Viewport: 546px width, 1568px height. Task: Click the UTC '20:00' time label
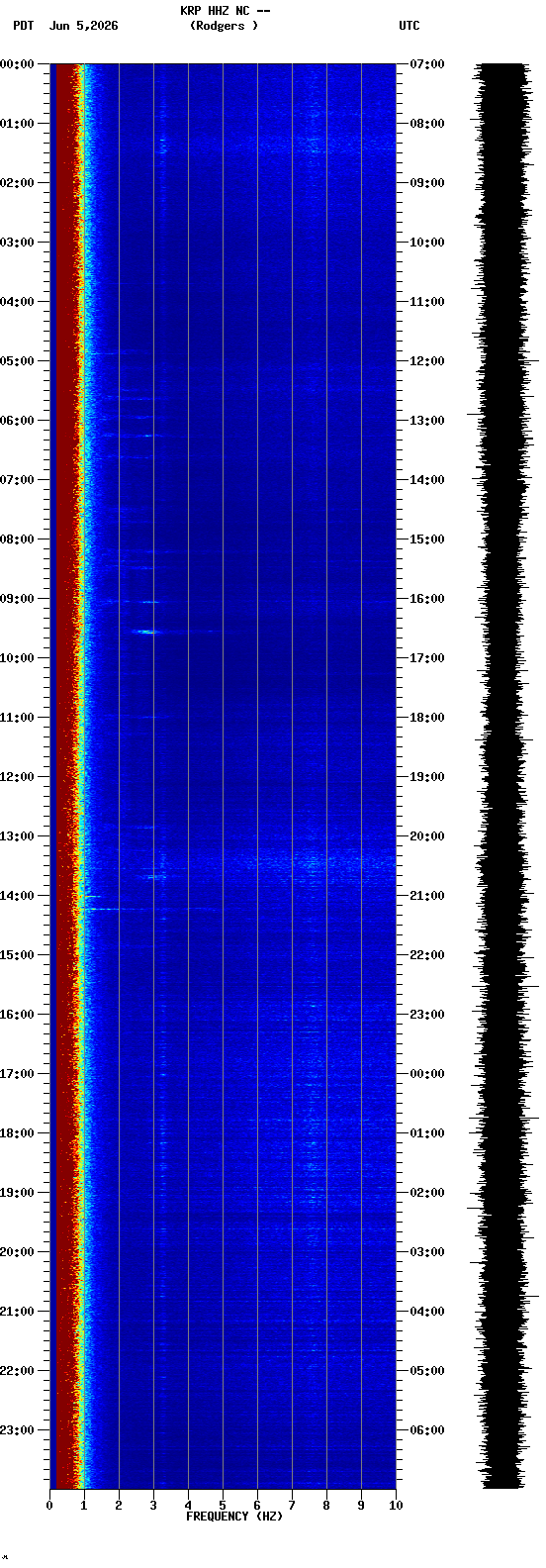[427, 836]
